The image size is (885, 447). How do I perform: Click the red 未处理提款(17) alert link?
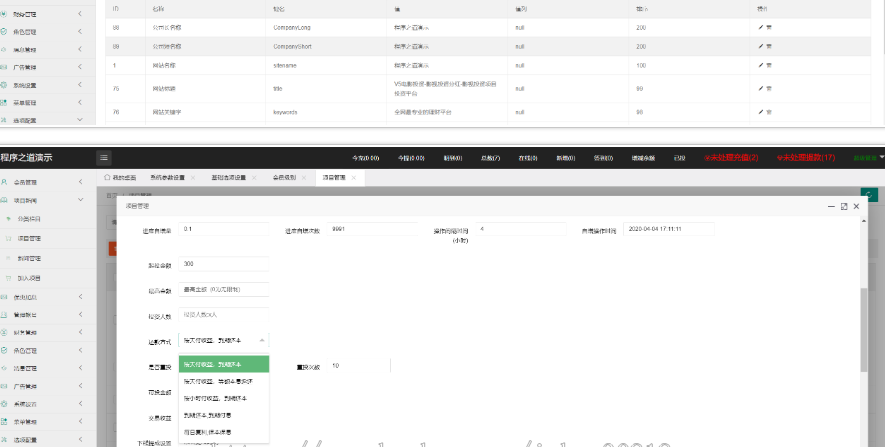coord(806,158)
